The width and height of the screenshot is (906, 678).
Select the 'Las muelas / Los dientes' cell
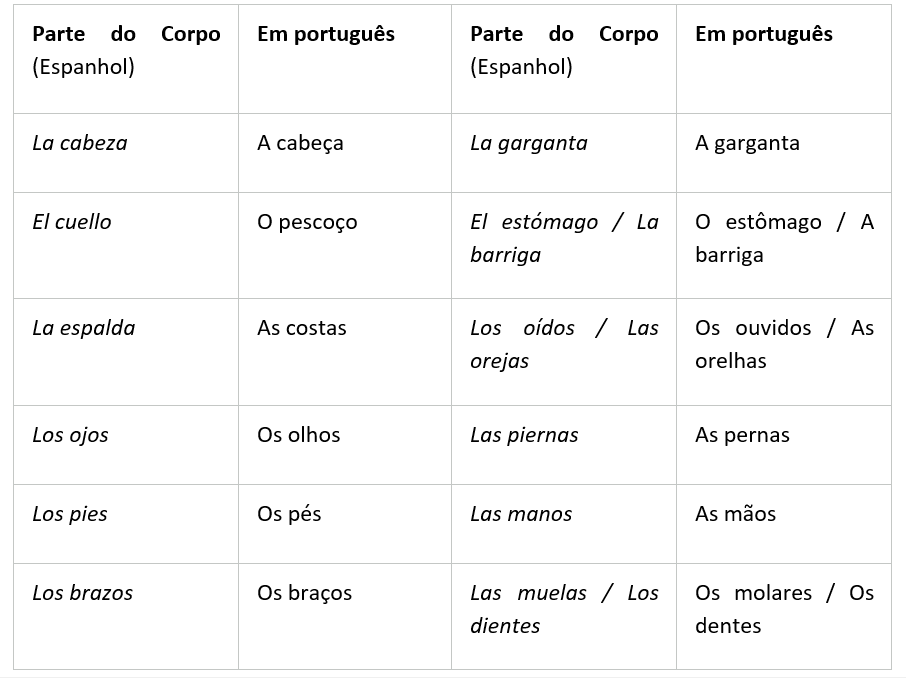pos(564,617)
